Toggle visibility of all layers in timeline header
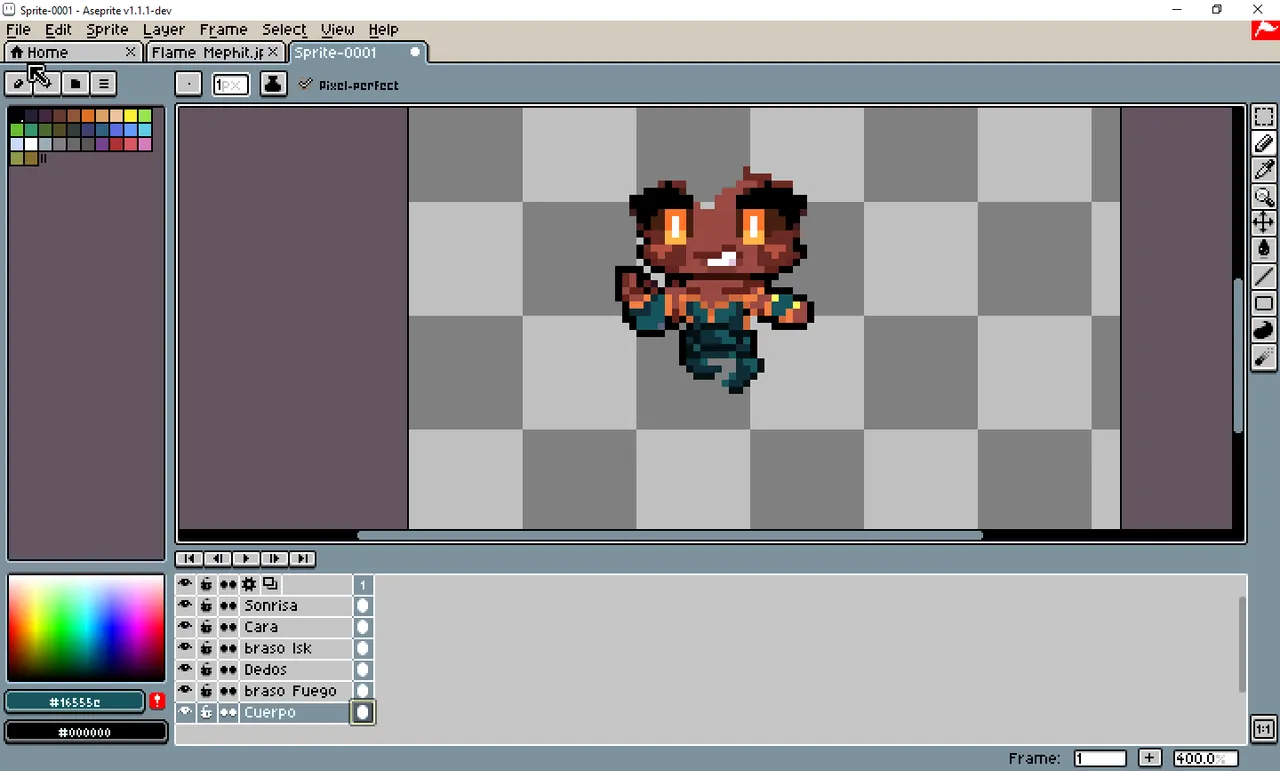The width and height of the screenshot is (1280, 771). tap(185, 584)
